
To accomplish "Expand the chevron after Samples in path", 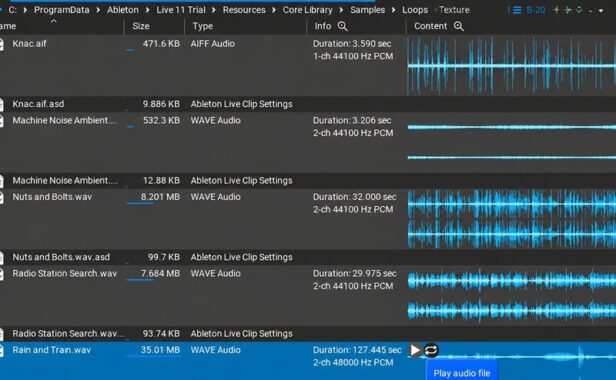I will click(394, 10).
